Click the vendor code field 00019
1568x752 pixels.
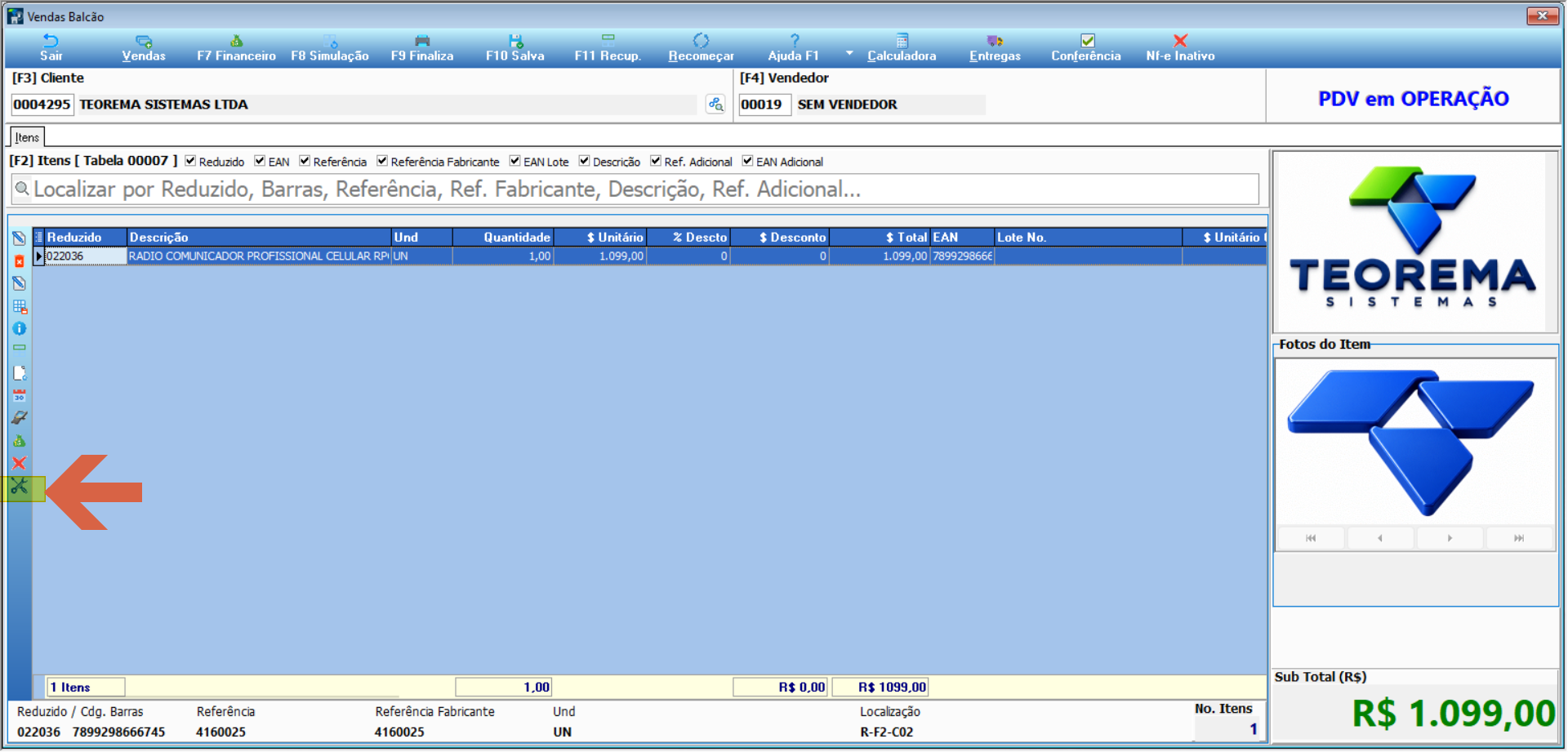point(764,105)
